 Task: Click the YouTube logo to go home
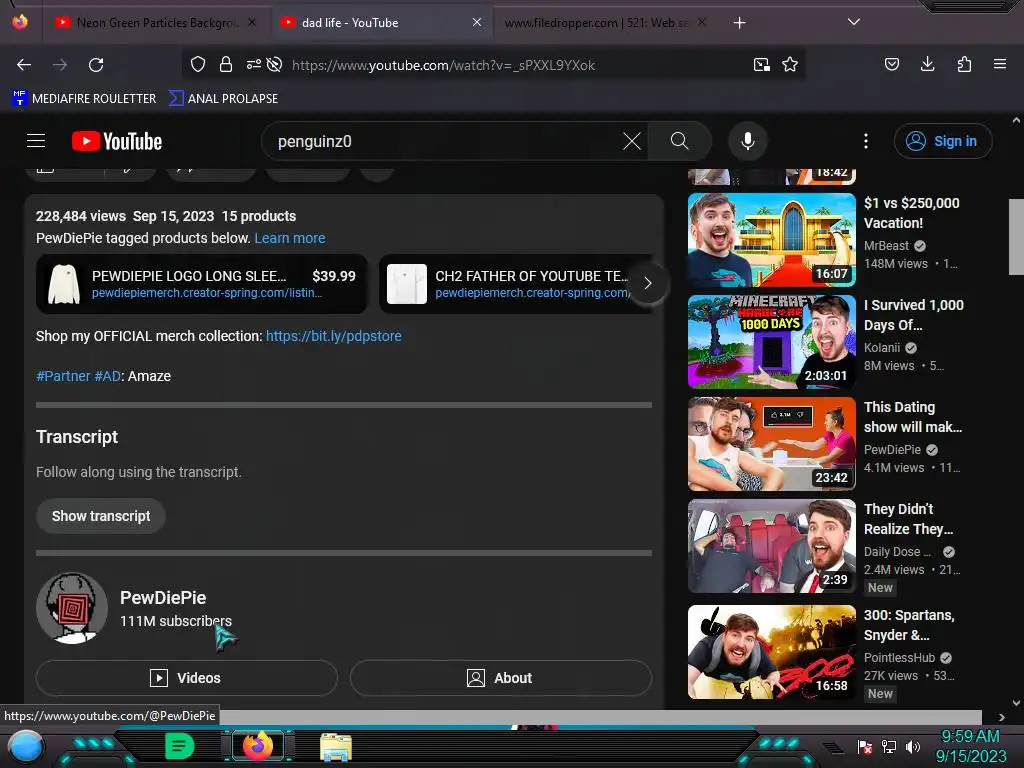117,141
